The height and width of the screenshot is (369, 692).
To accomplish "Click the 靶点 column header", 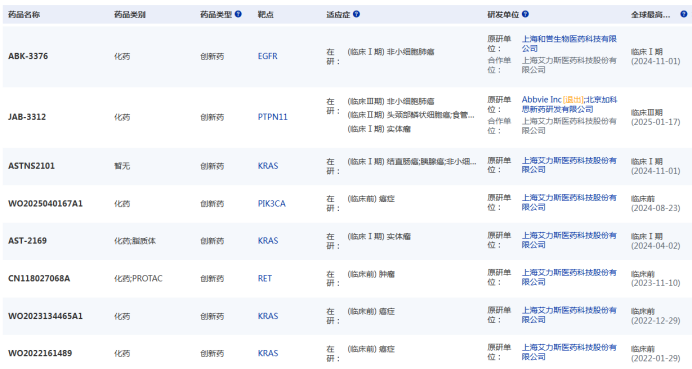I will coord(266,15).
